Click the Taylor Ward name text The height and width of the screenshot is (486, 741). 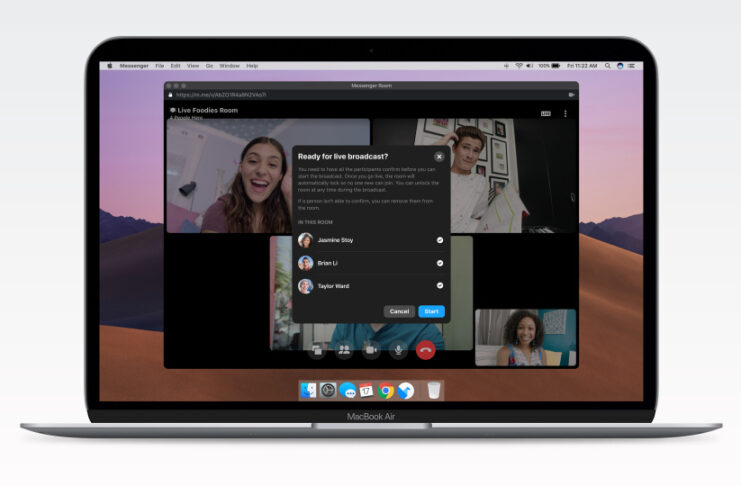(333, 286)
